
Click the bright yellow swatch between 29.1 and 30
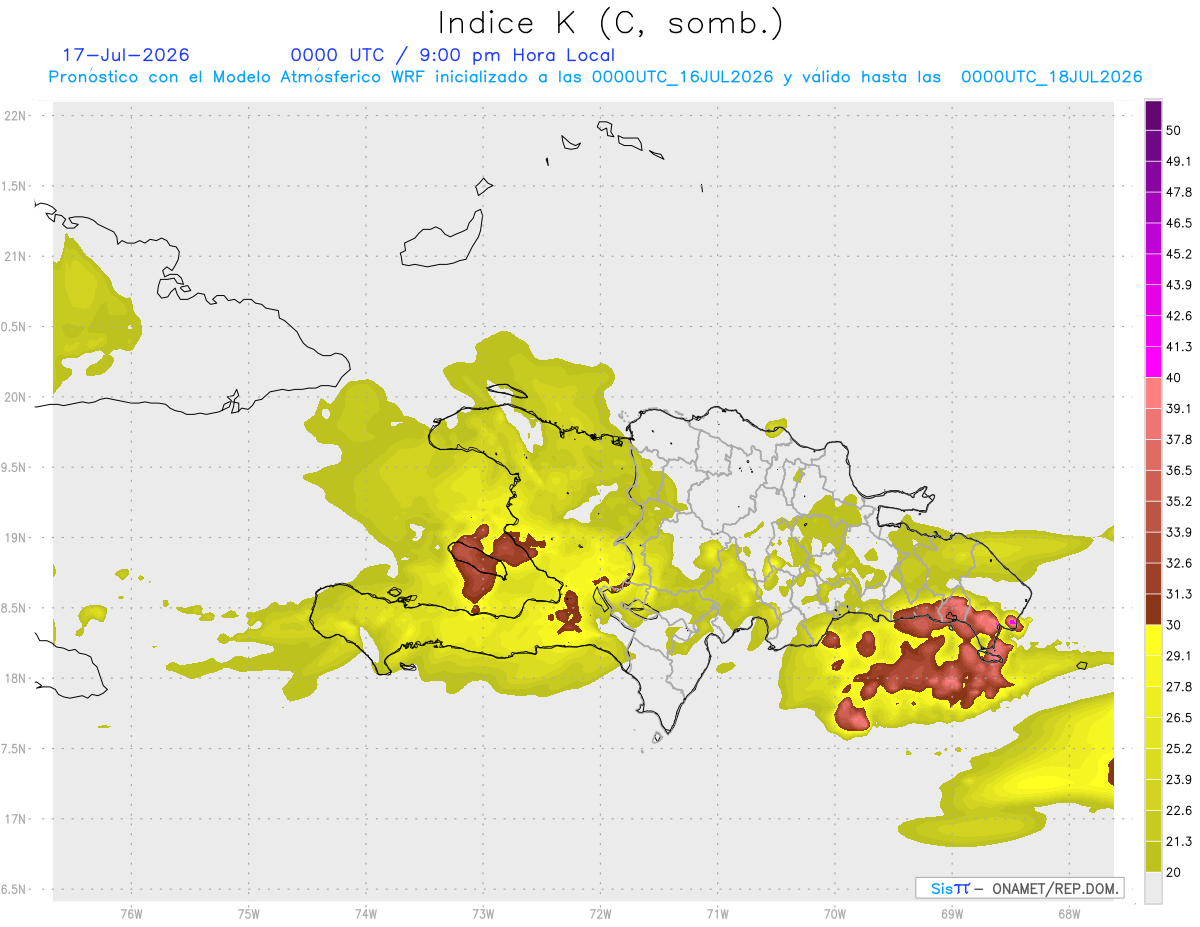tap(1153, 640)
